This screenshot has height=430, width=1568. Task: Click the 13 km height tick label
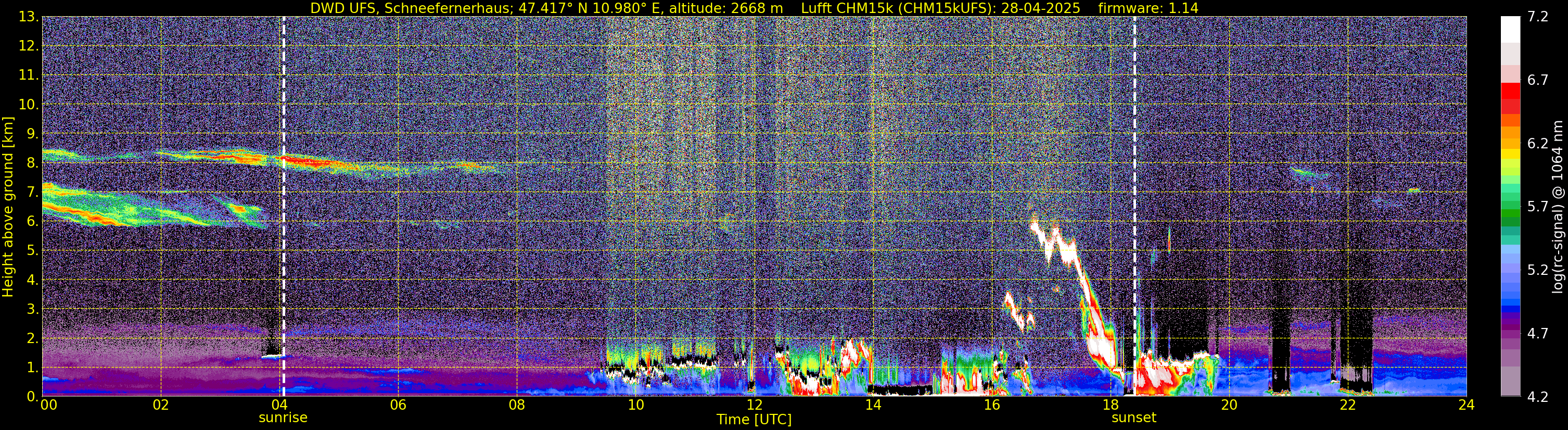[28, 17]
